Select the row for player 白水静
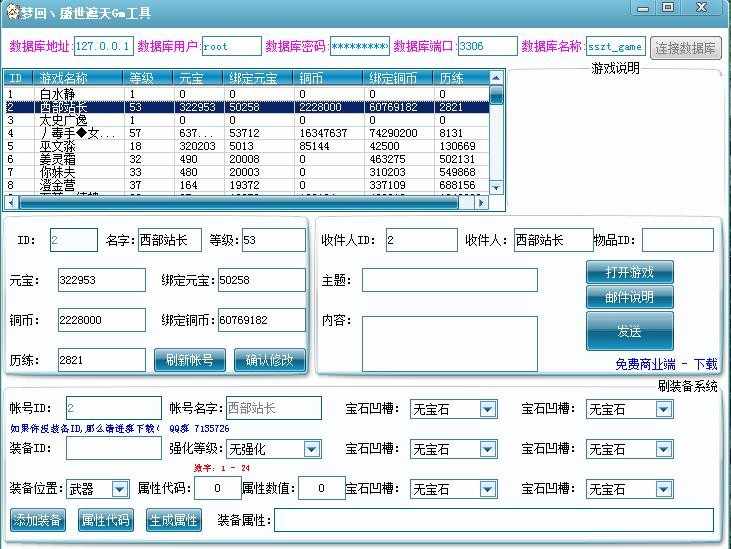Screen dimensions: 731x549 (247, 94)
